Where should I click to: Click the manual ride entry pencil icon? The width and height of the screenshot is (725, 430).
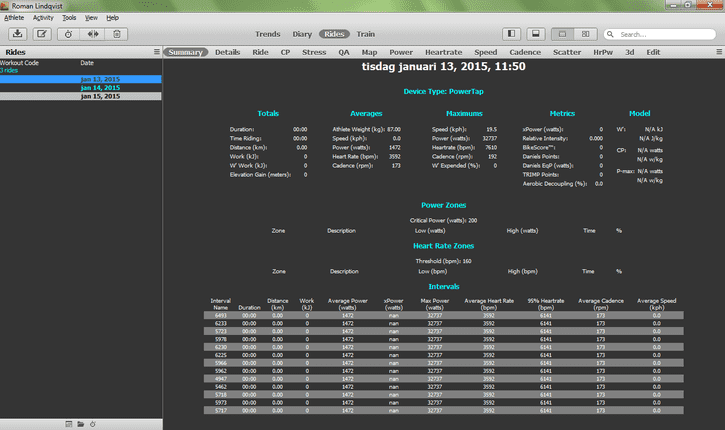point(42,34)
